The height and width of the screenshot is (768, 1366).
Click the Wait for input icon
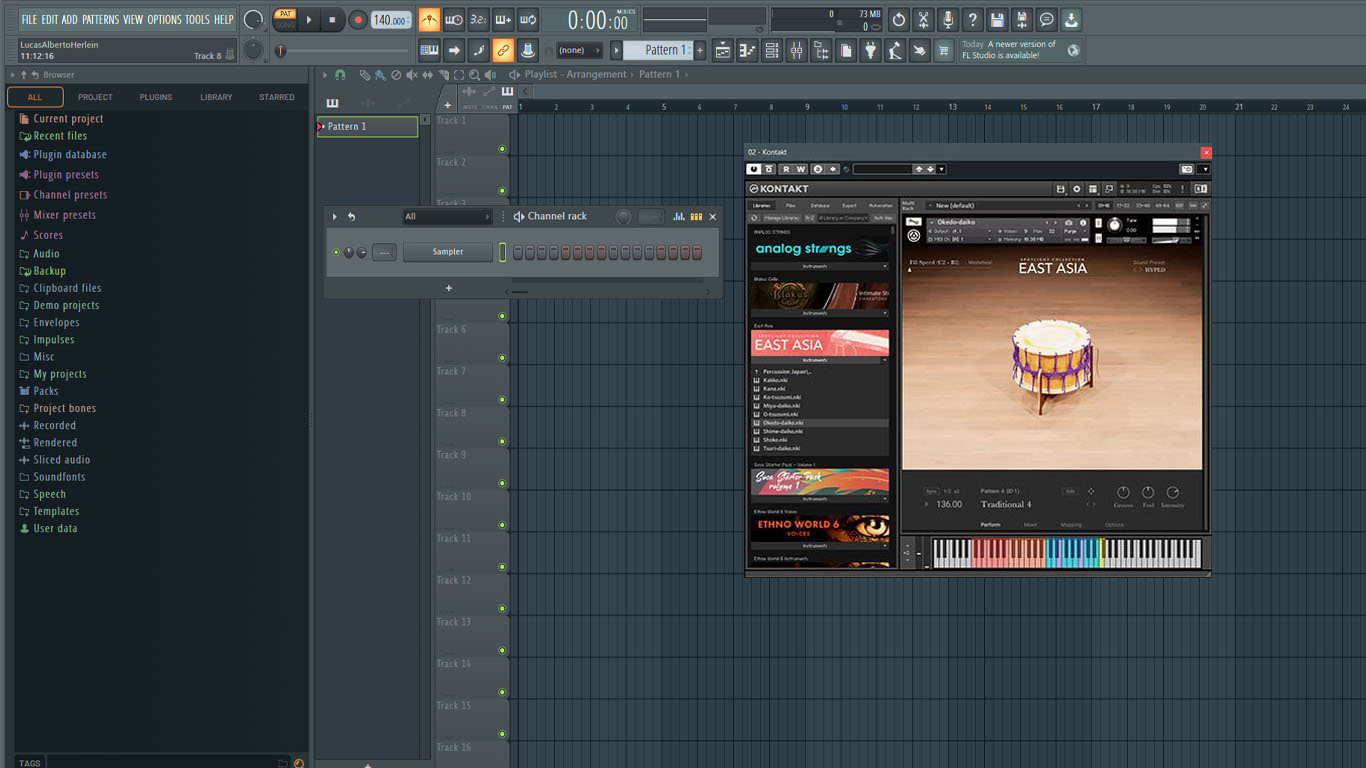click(453, 20)
